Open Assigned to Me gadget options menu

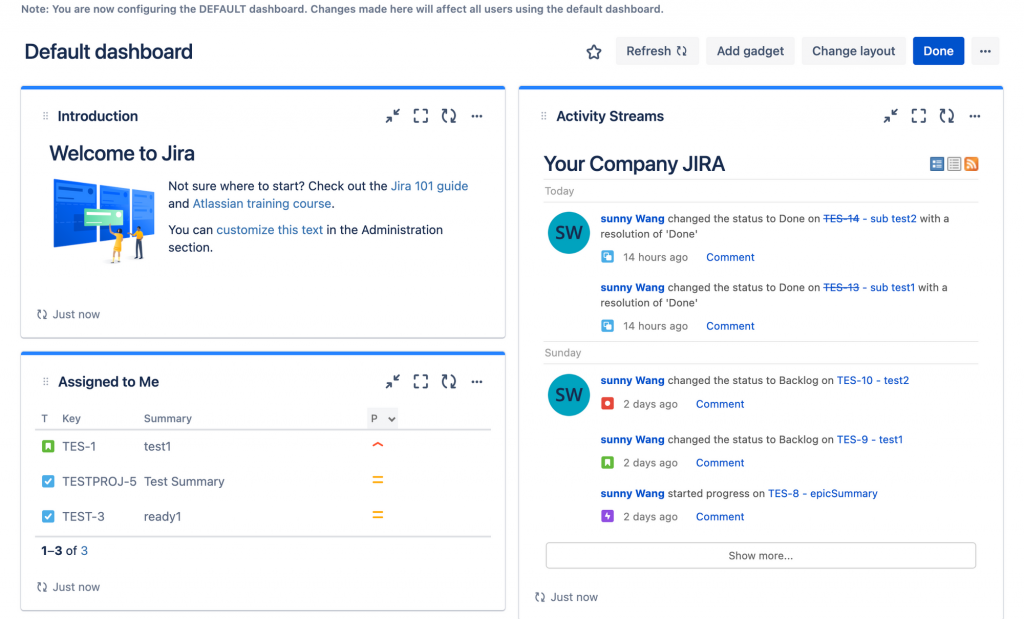477,382
